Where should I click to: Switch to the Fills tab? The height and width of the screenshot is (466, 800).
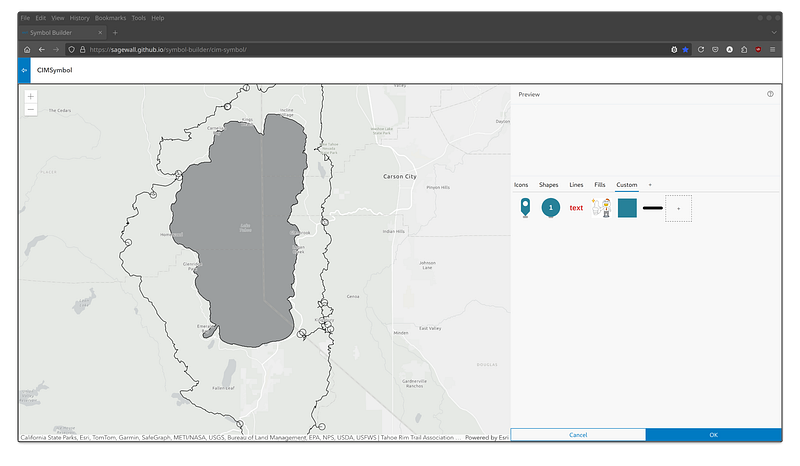tap(599, 185)
